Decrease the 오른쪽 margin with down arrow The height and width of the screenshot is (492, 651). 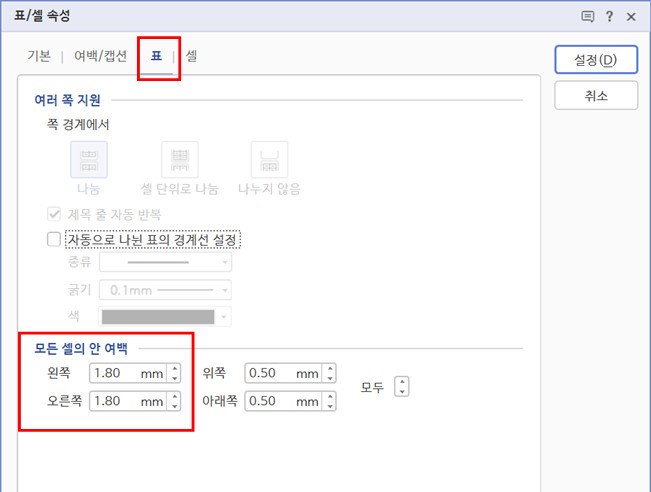coord(175,406)
